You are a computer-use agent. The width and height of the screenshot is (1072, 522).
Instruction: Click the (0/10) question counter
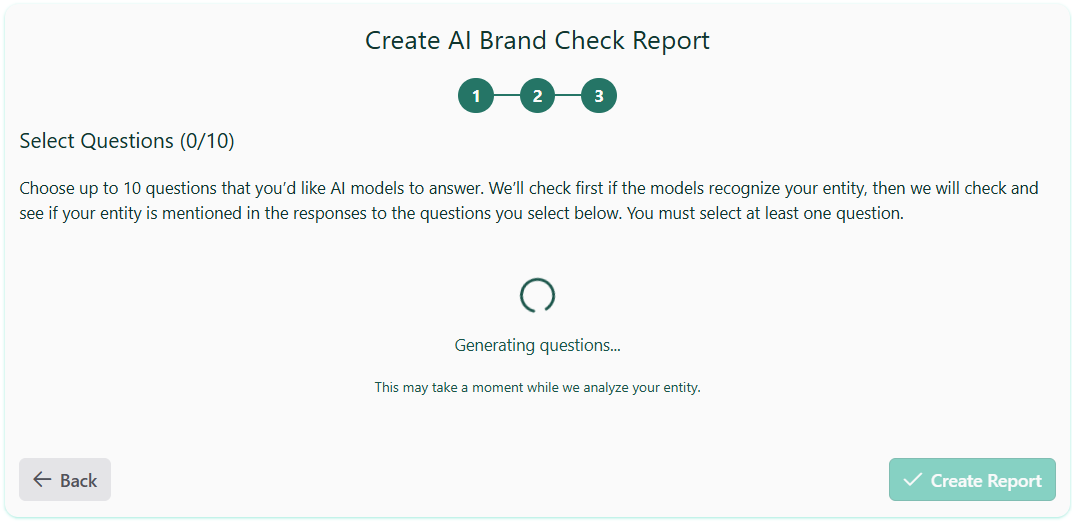[x=207, y=141]
